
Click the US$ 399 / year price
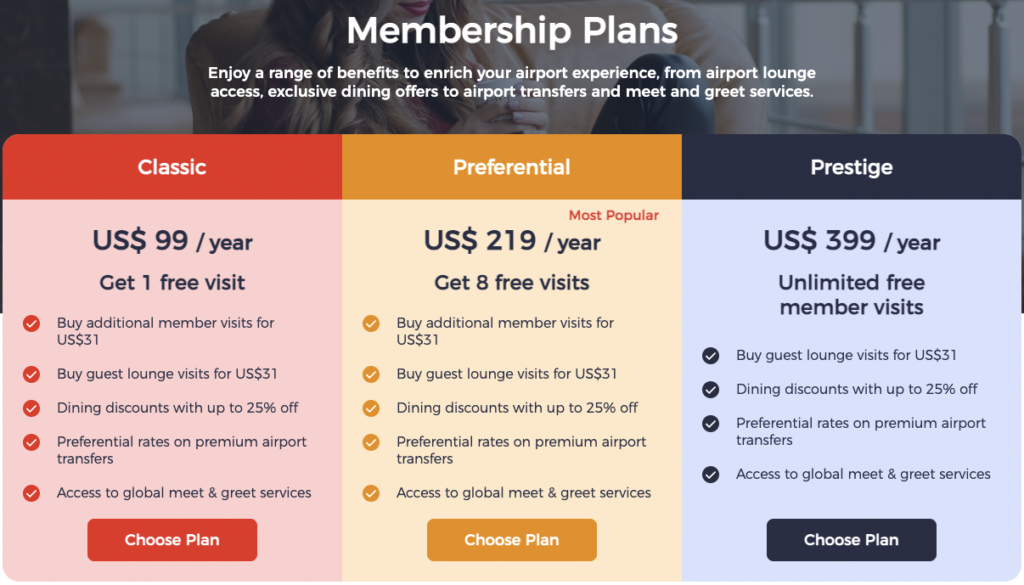click(x=851, y=241)
